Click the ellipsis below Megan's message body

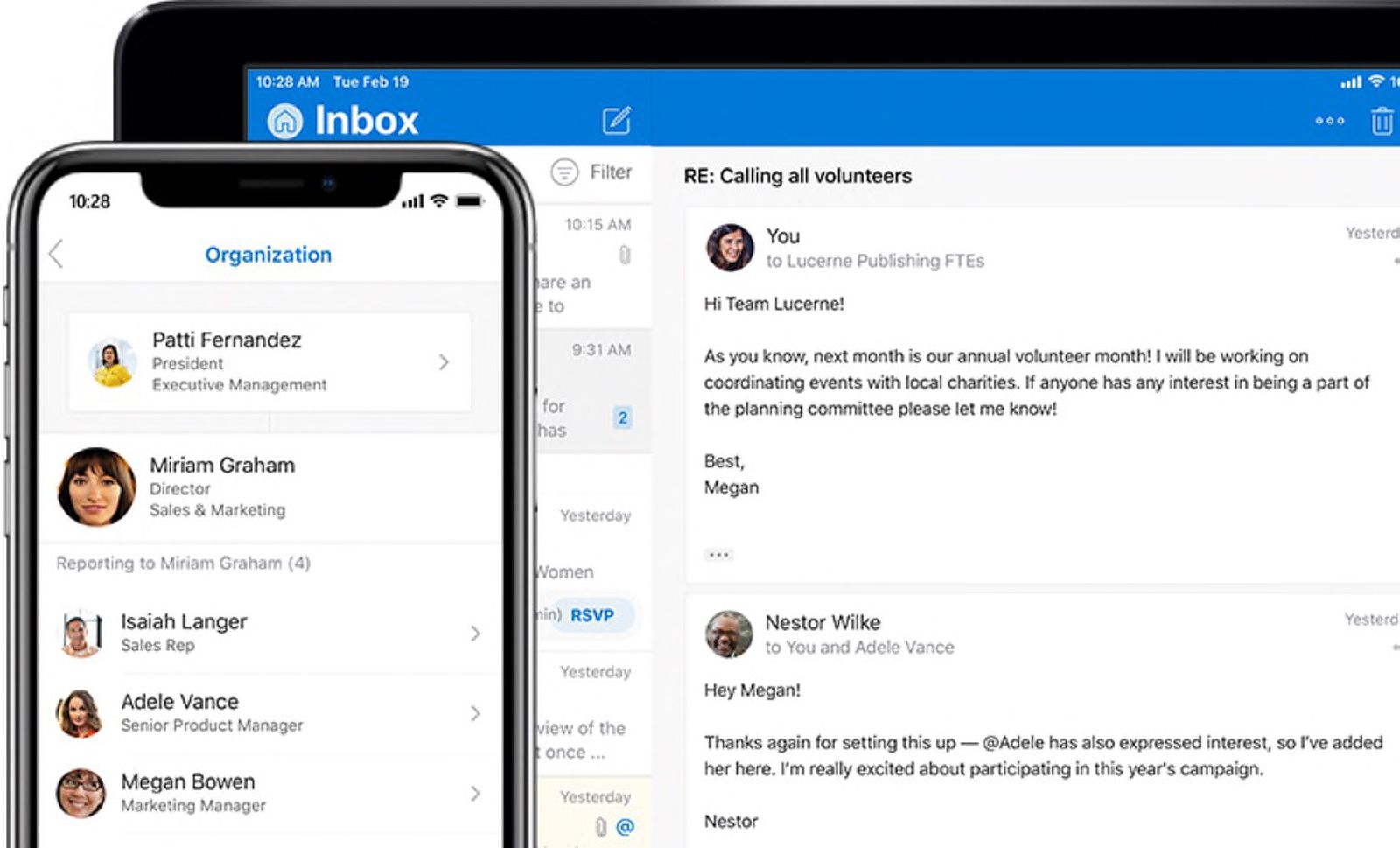click(717, 554)
